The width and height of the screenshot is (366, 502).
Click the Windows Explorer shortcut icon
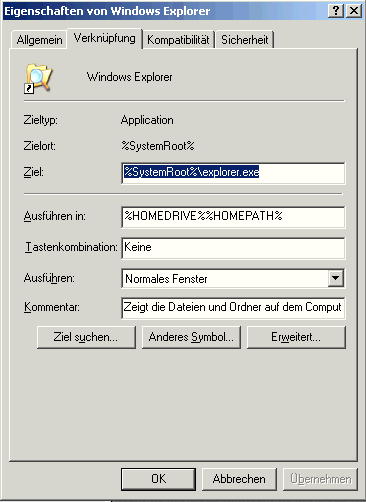38,78
